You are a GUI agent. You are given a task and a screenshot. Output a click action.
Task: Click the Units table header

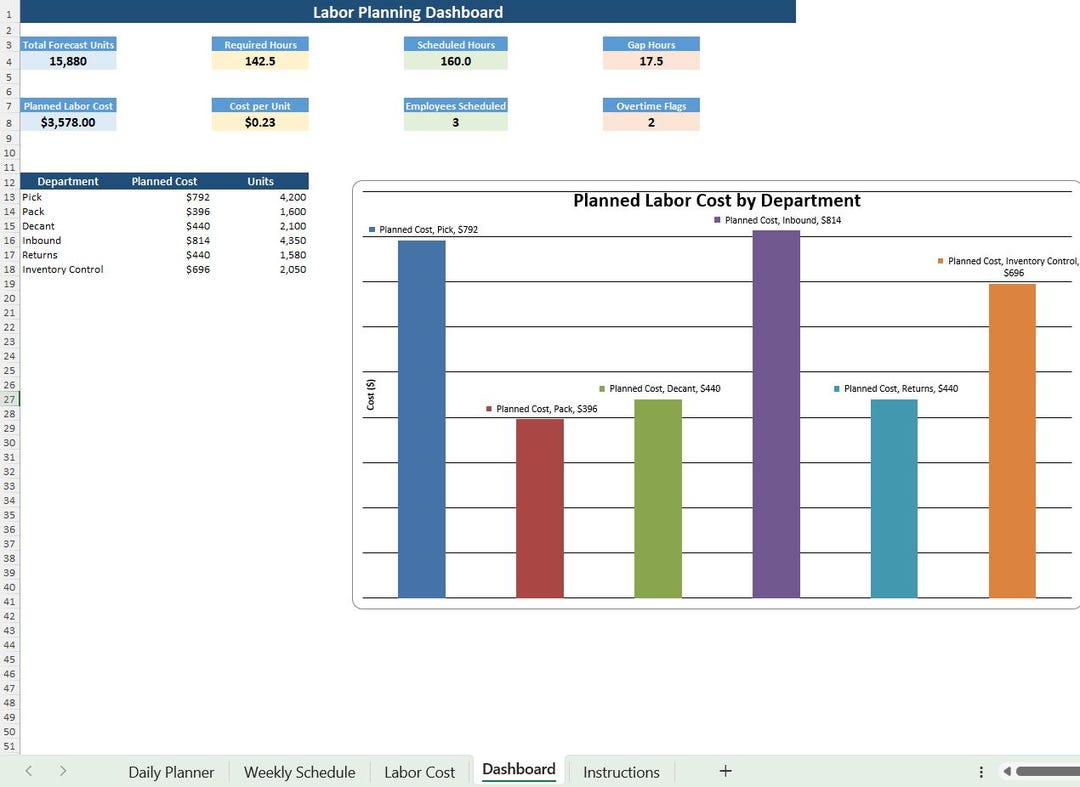(x=260, y=182)
